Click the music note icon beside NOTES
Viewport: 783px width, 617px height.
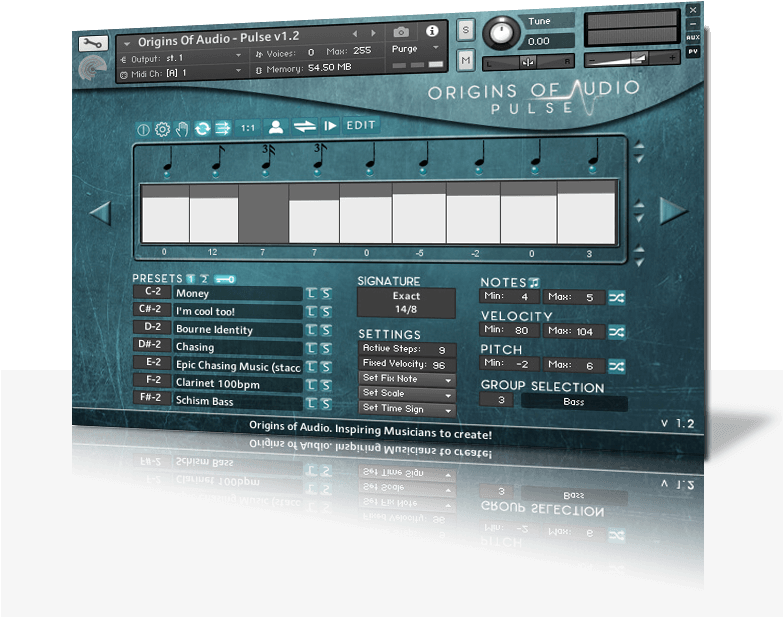[534, 283]
